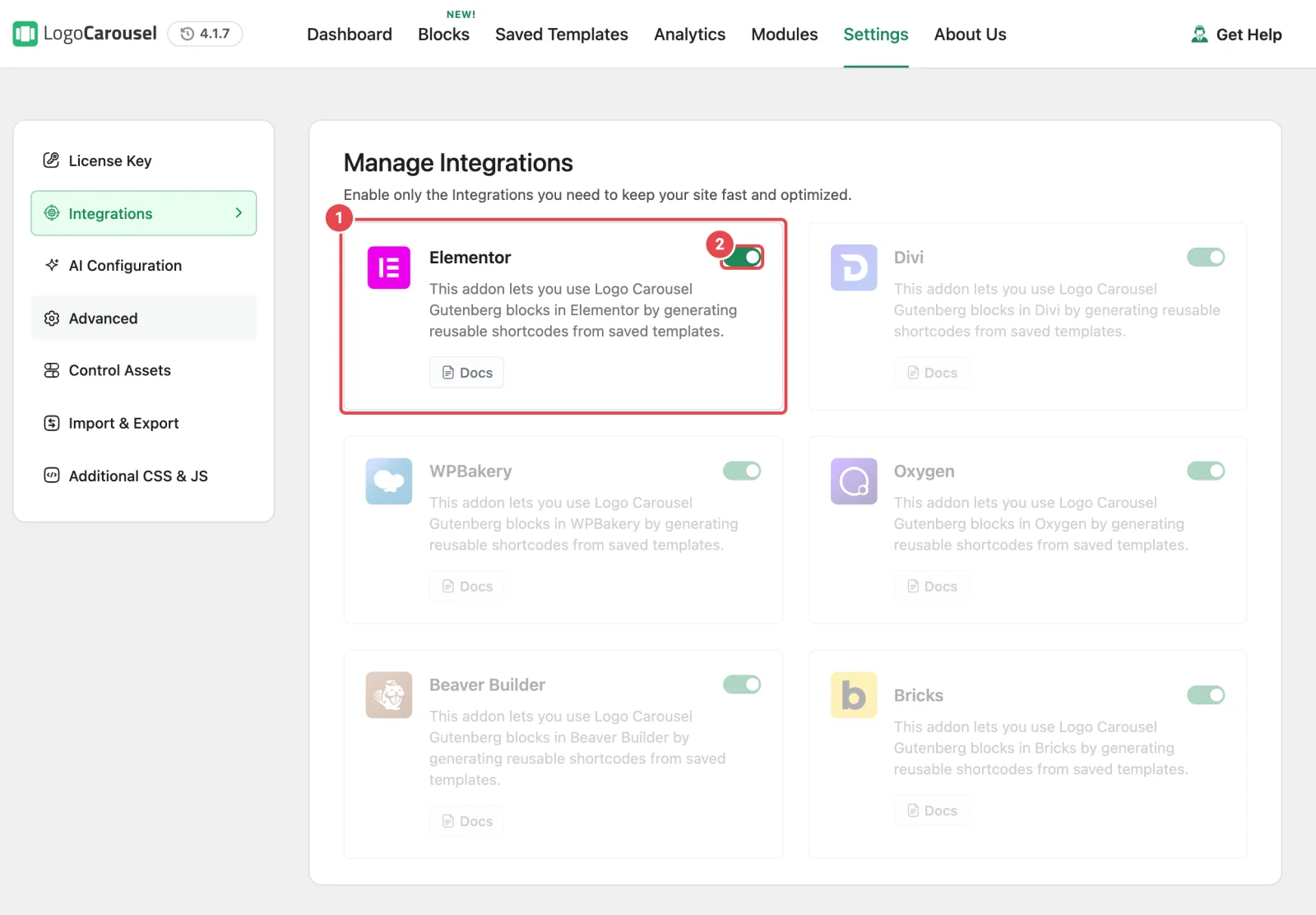Click the Beaver Builder logo icon

pos(389,695)
